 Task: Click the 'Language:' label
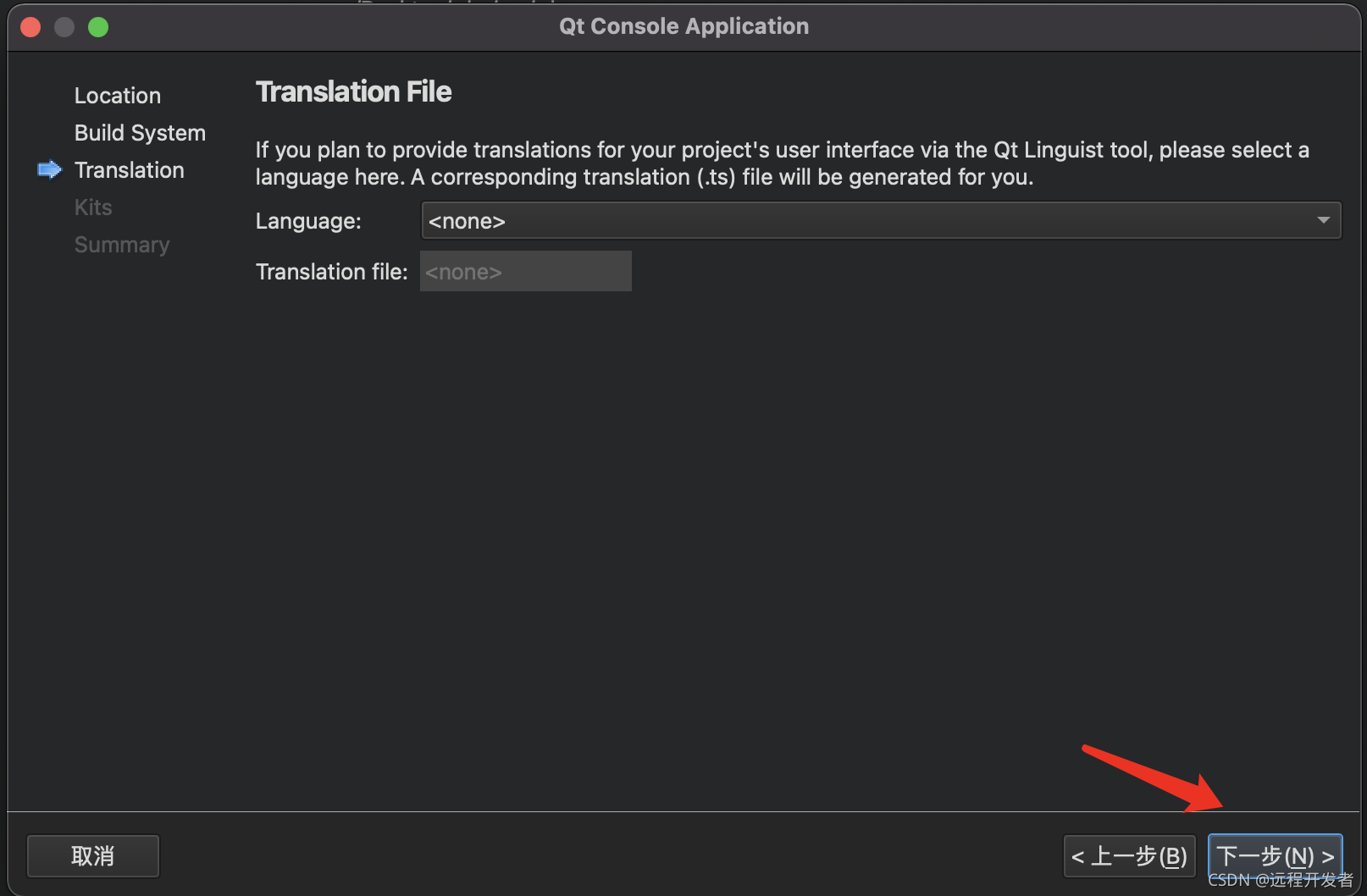pos(308,221)
